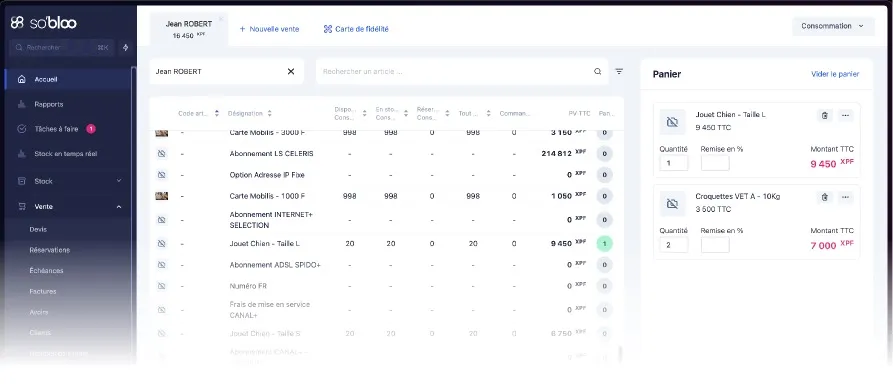Empty cart with Vider le panier

pos(835,74)
